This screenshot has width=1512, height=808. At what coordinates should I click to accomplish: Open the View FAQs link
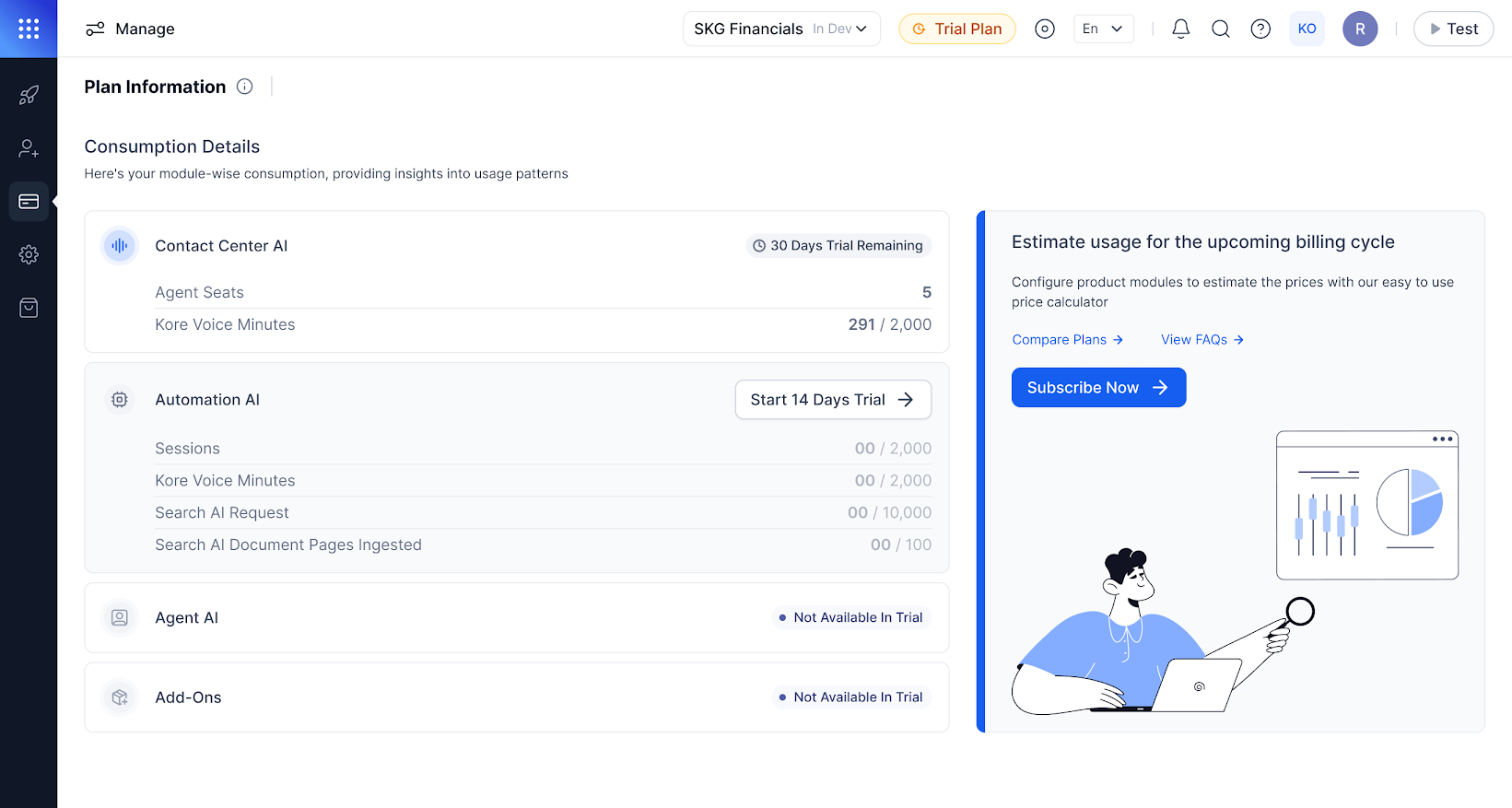tap(1201, 340)
